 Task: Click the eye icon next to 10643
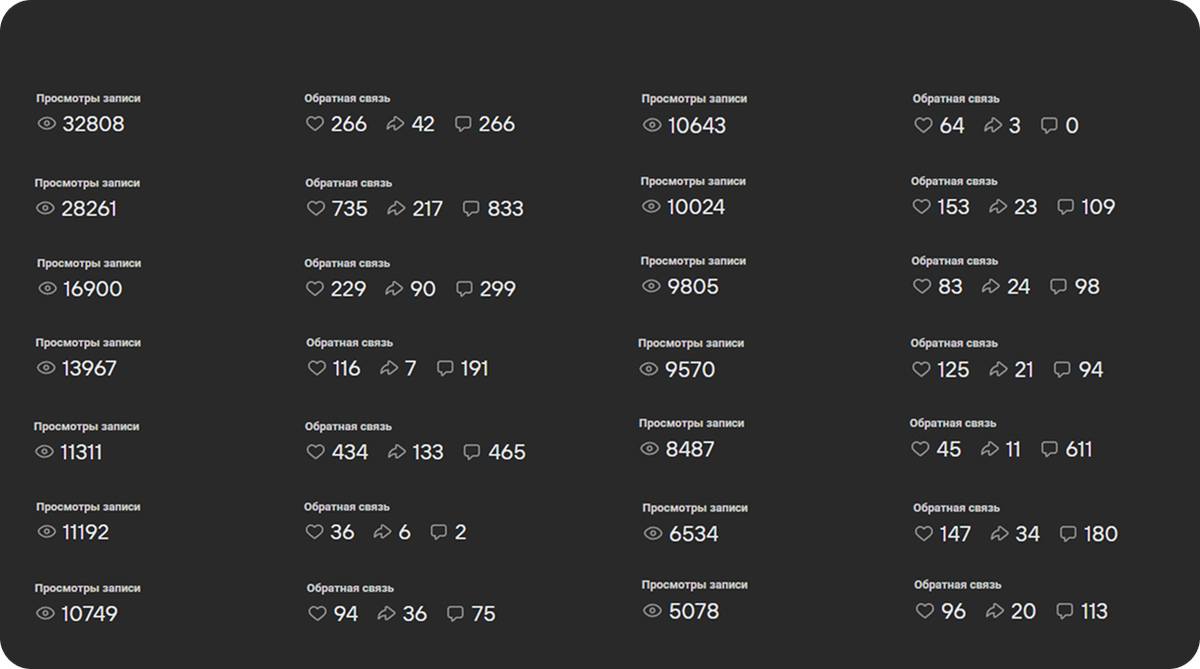tap(652, 125)
